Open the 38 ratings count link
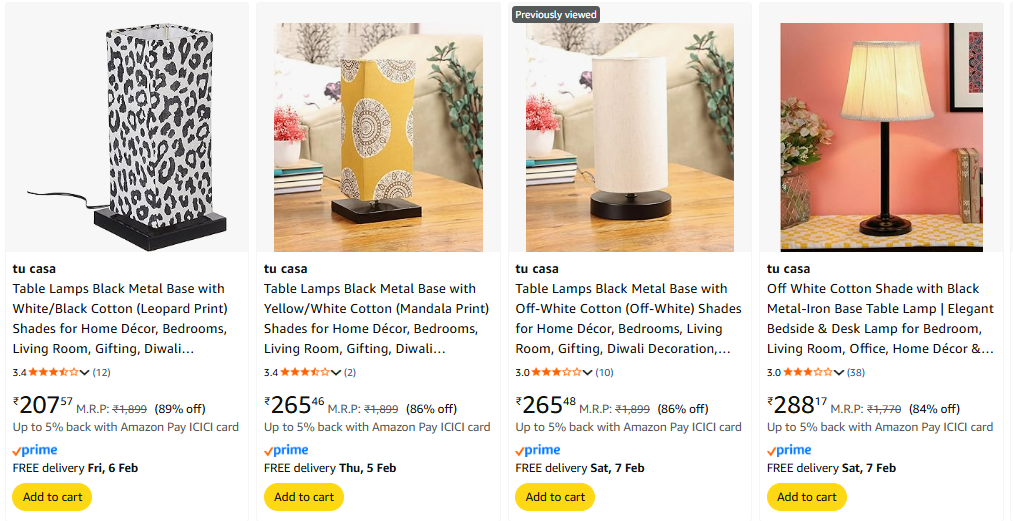The image size is (1013, 521). pos(856,373)
